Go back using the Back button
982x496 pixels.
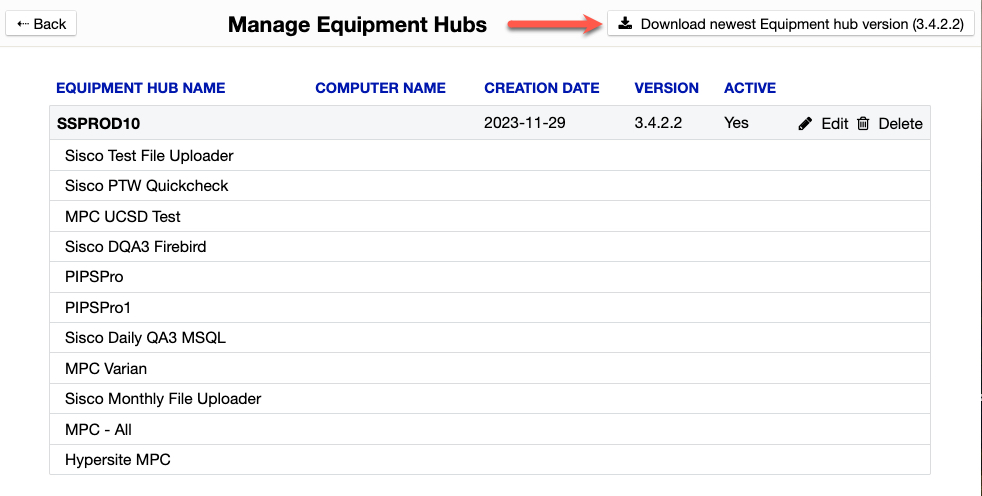click(x=41, y=24)
